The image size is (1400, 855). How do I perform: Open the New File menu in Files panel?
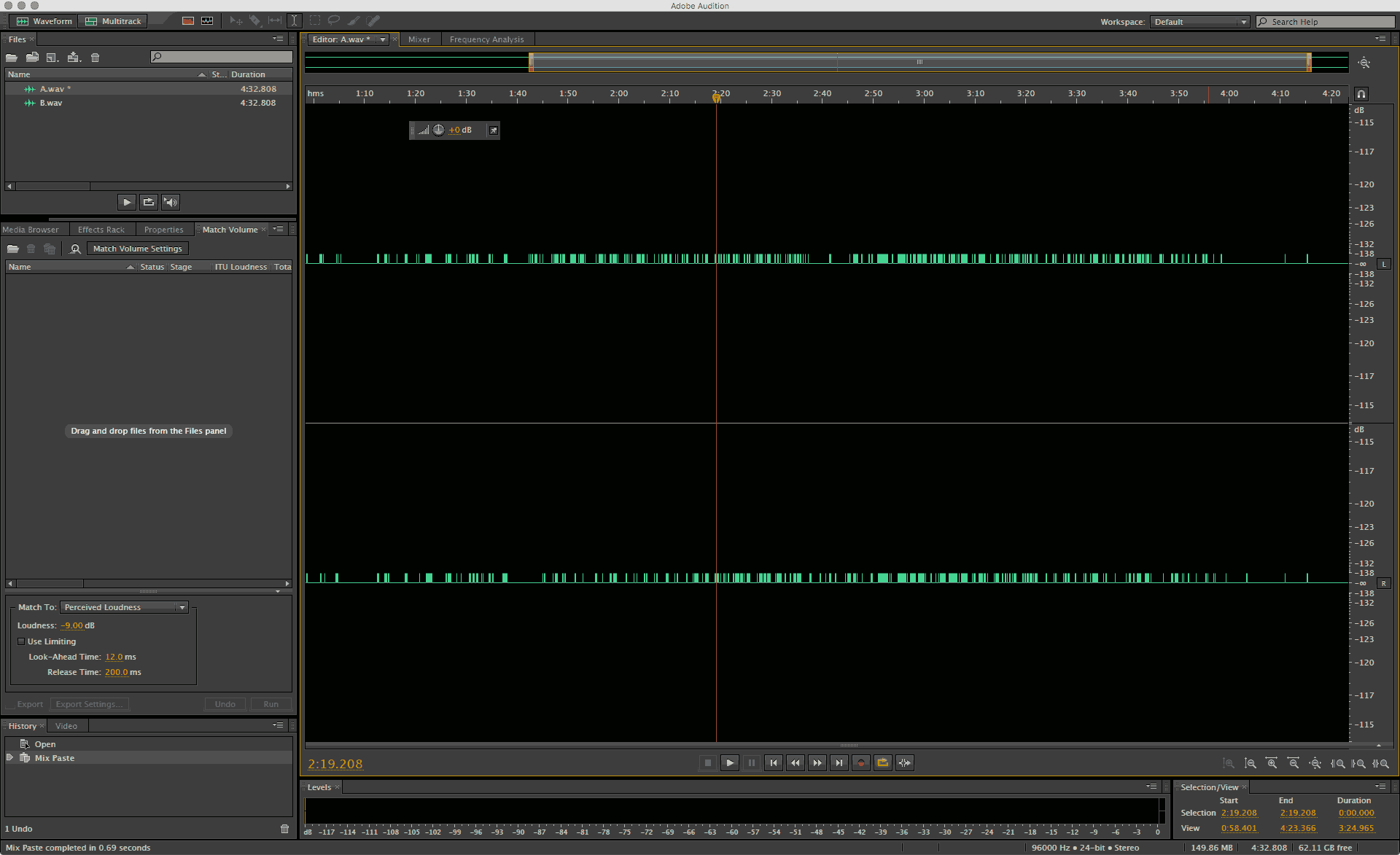pyautogui.click(x=52, y=58)
